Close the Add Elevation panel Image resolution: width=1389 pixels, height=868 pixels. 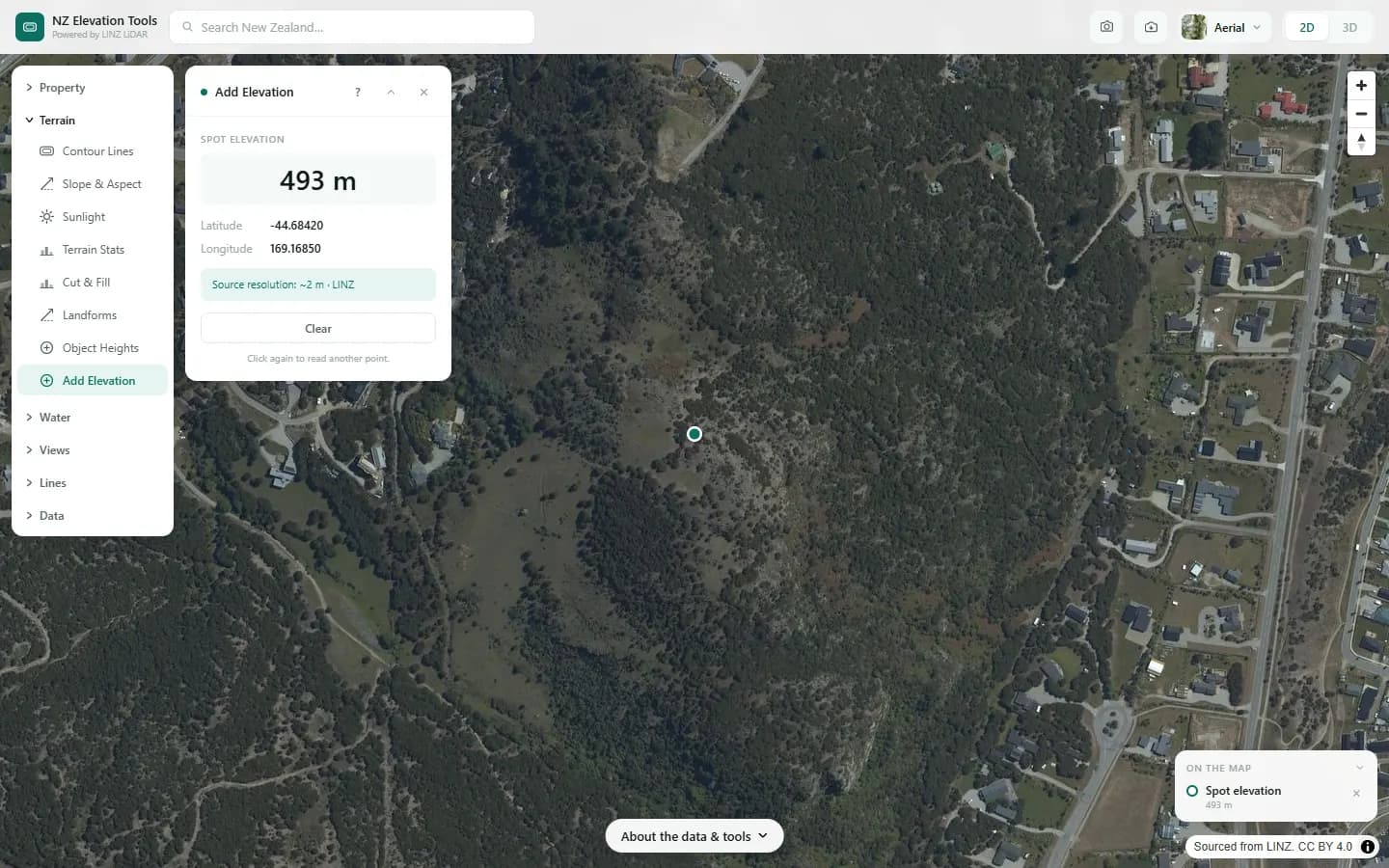coord(423,93)
